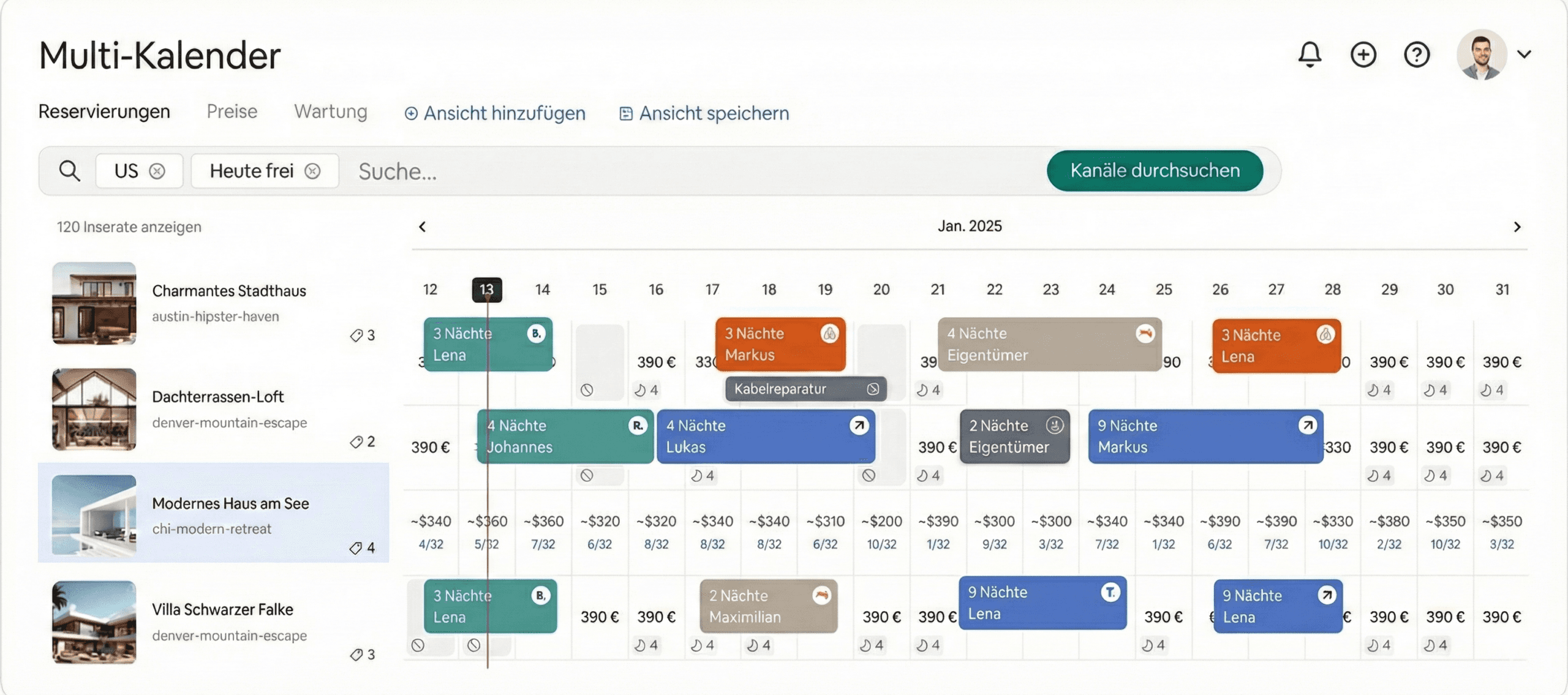Switch to the Preise tab

(x=232, y=111)
